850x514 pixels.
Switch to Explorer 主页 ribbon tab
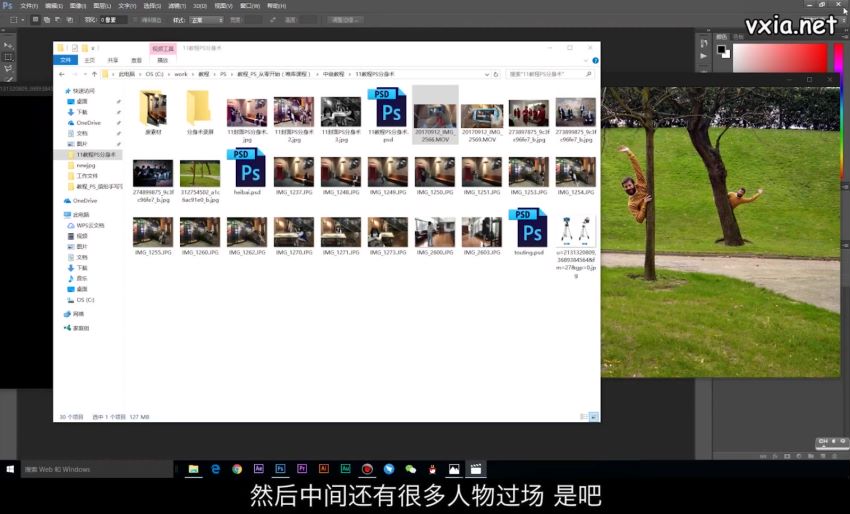(x=90, y=60)
